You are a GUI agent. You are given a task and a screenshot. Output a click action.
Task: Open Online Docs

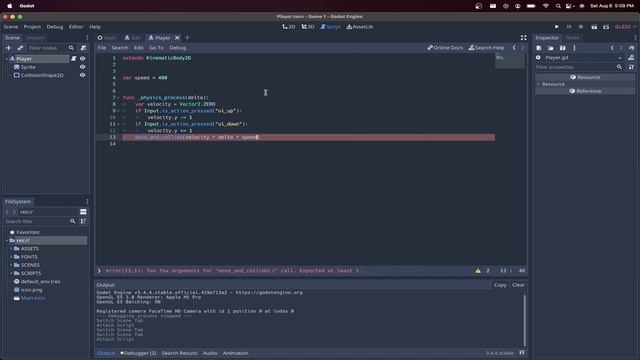tap(445, 48)
